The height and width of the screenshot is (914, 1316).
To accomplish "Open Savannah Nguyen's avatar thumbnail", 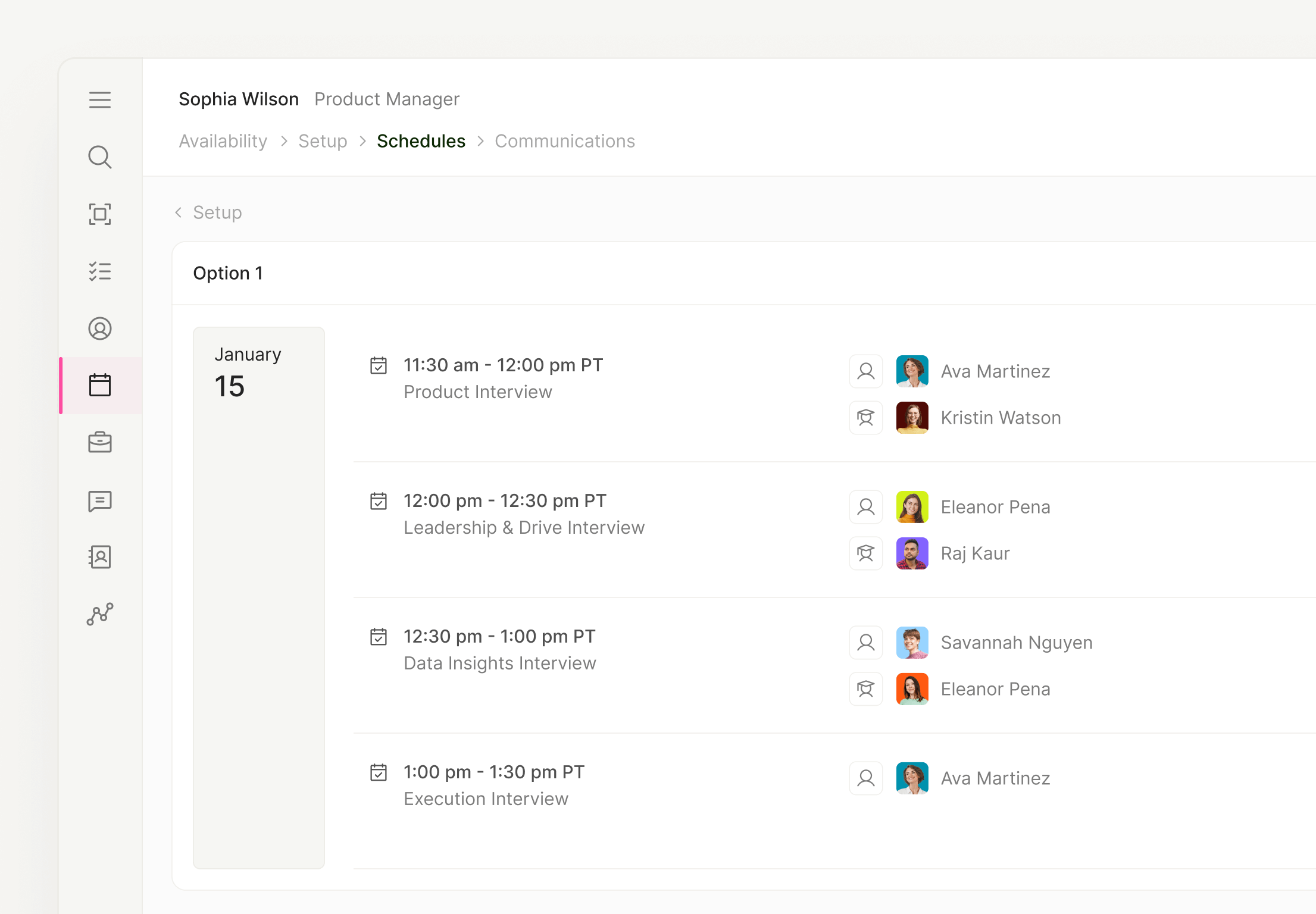I will point(912,643).
